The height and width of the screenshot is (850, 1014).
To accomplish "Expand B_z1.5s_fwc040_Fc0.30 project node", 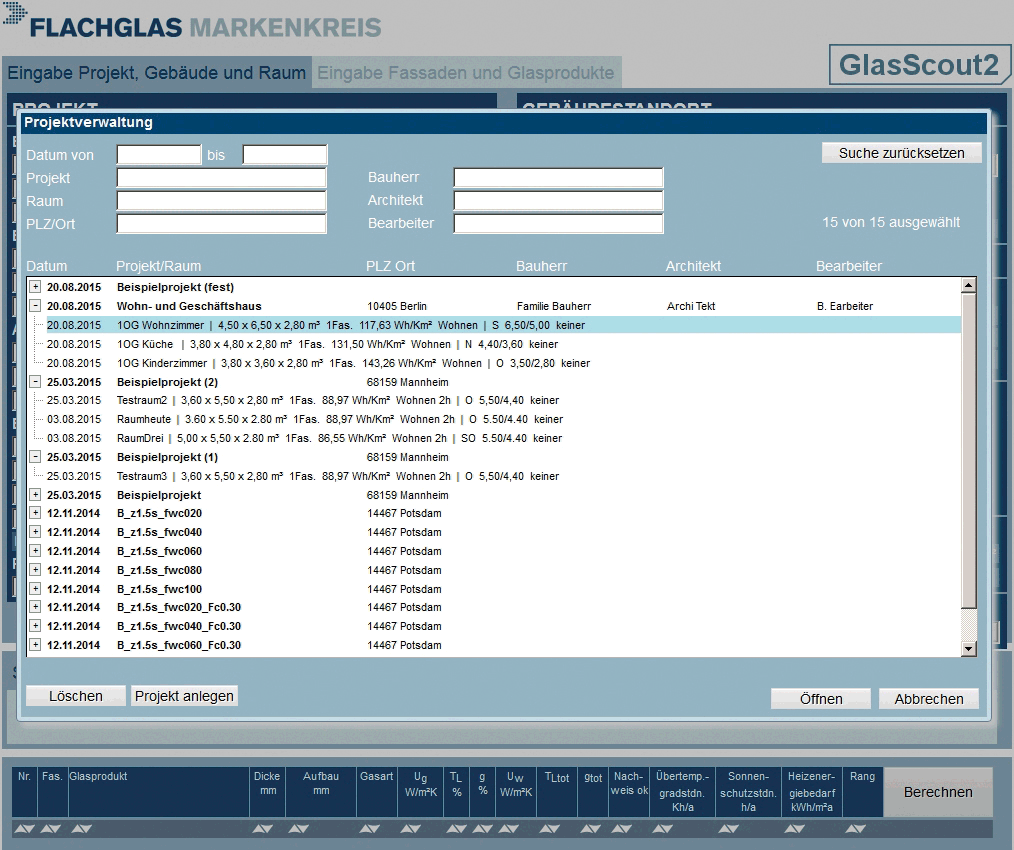I will click(x=36, y=626).
